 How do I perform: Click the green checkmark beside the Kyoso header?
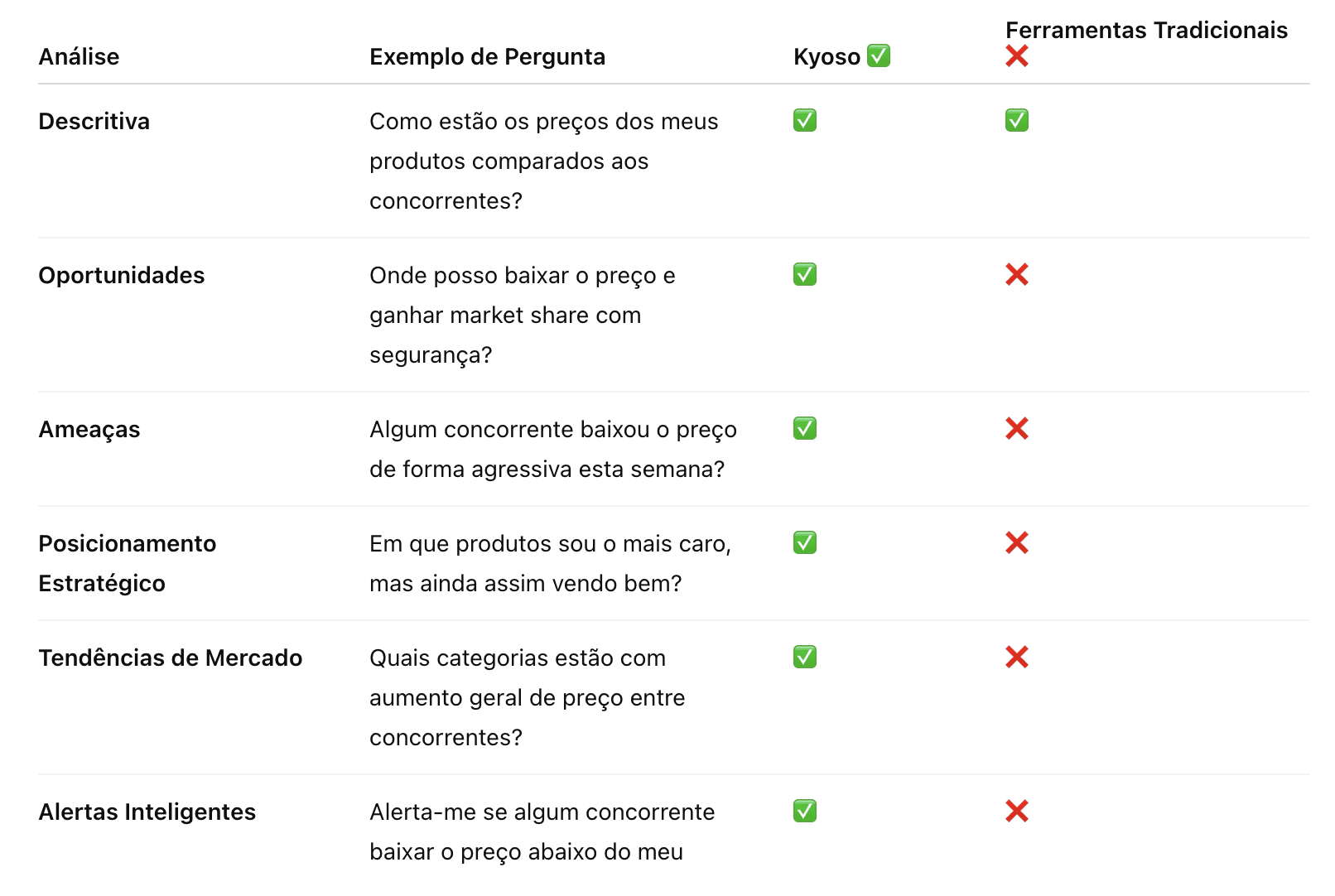coord(879,55)
